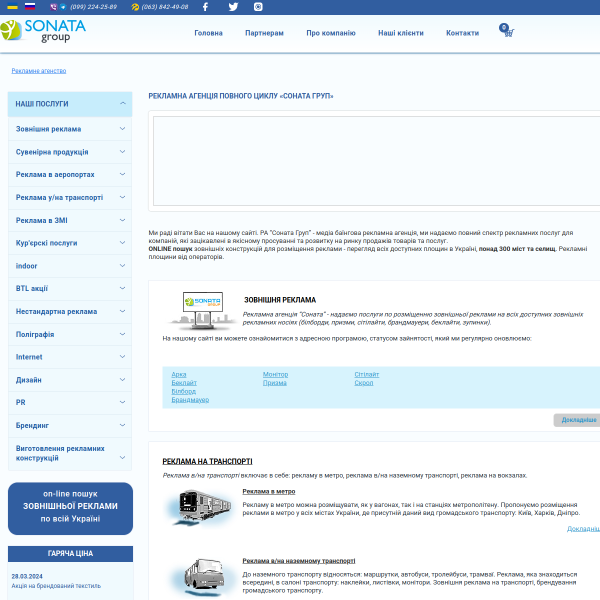
Task: Open the Призма link
Action: click(x=275, y=383)
